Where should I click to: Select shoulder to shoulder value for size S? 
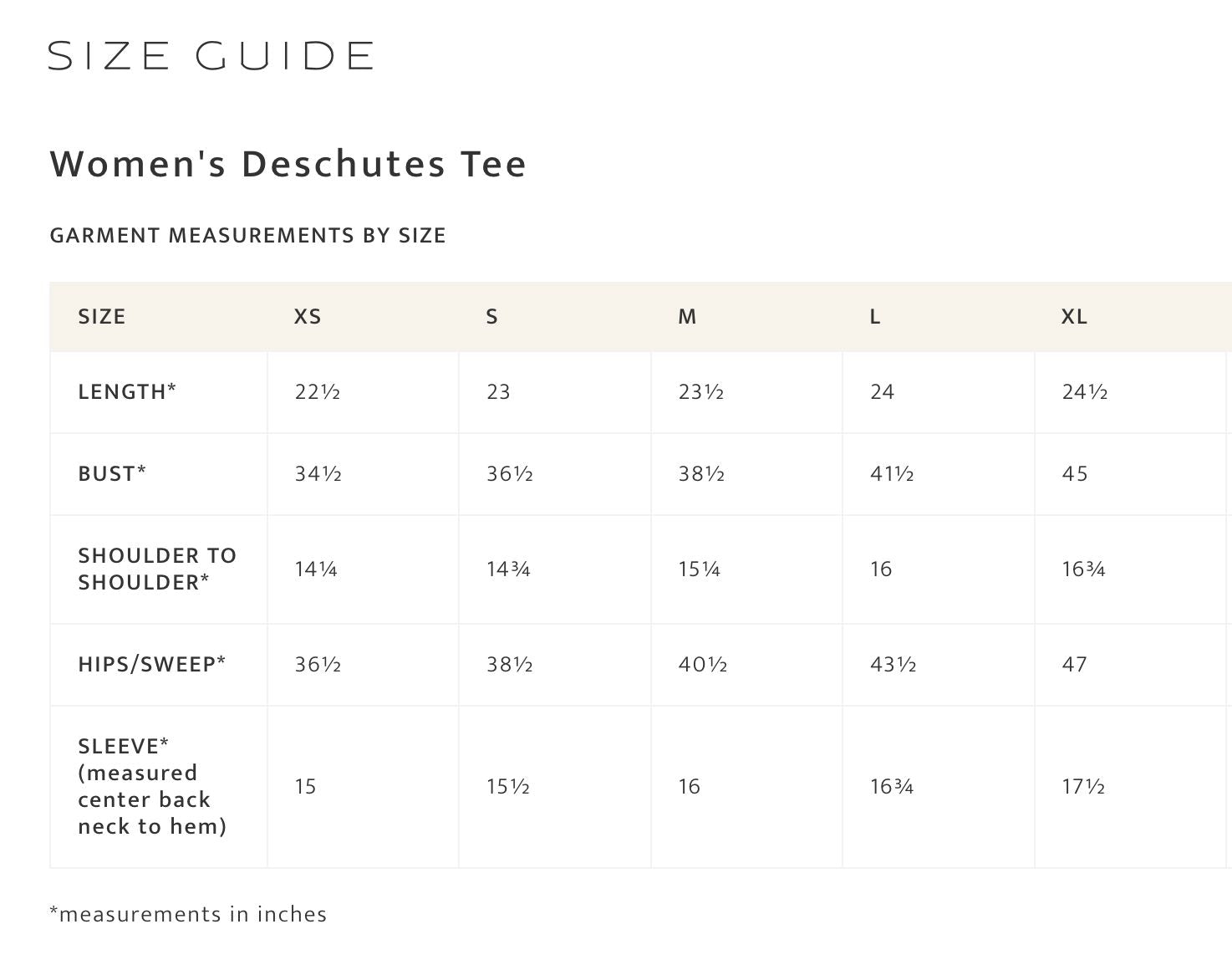[508, 569]
